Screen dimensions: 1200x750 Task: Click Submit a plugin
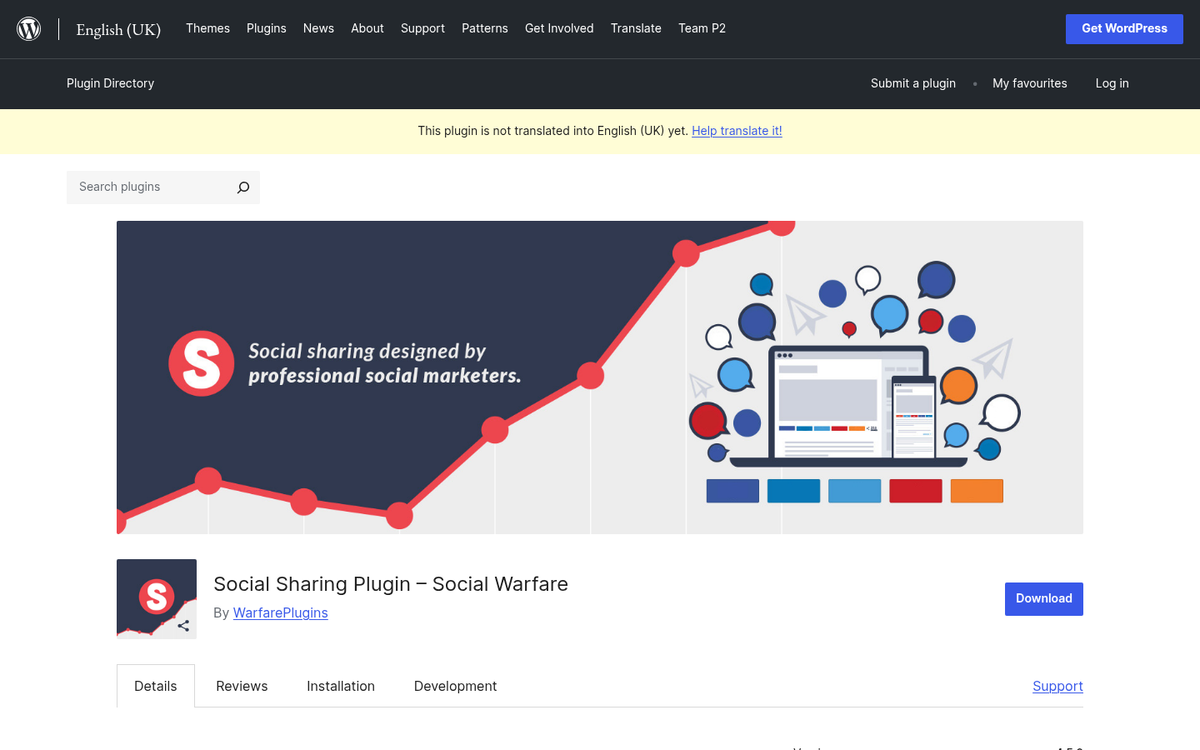(913, 84)
